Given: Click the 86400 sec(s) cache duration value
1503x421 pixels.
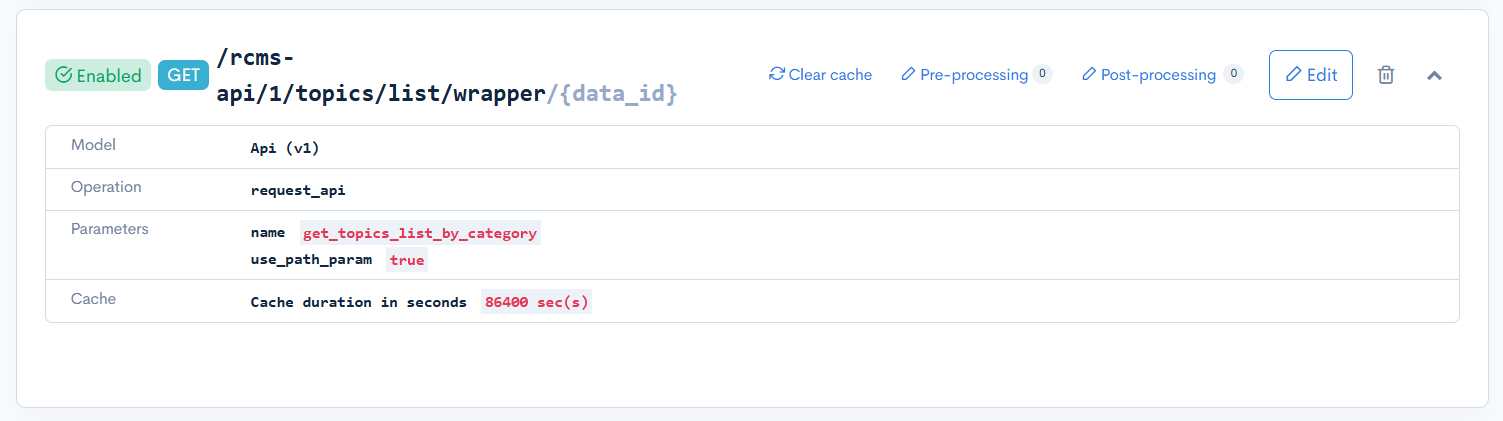Looking at the screenshot, I should point(536,302).
